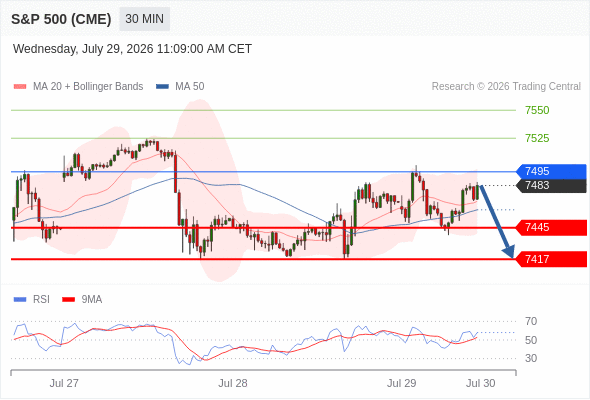Select the 7495 blue pivot price tag

[551, 172]
